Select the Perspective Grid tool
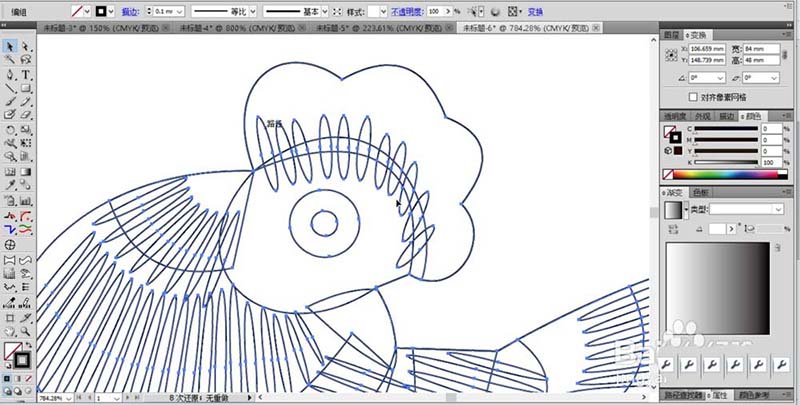The image size is (800, 405). pos(26,157)
